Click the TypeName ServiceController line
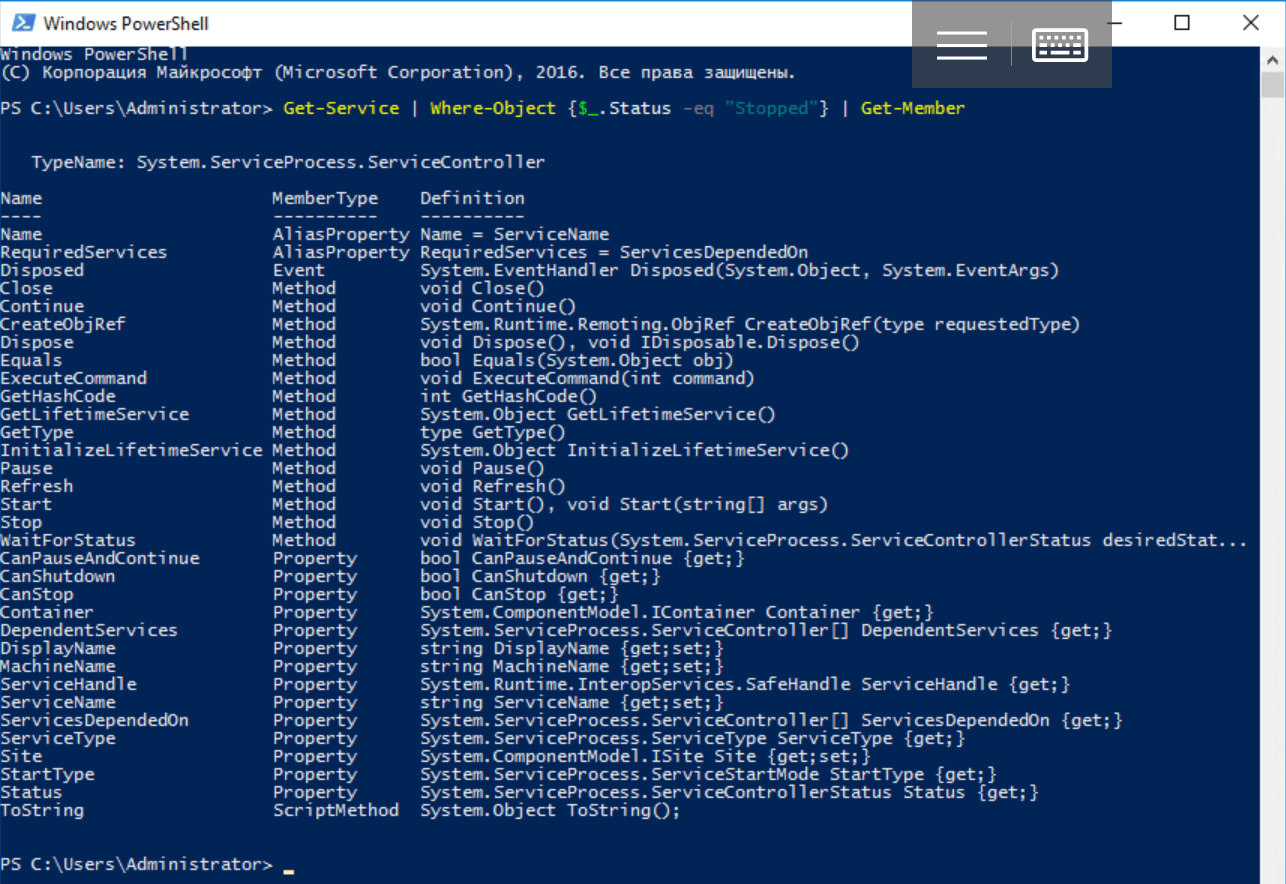1286x884 pixels. [288, 161]
